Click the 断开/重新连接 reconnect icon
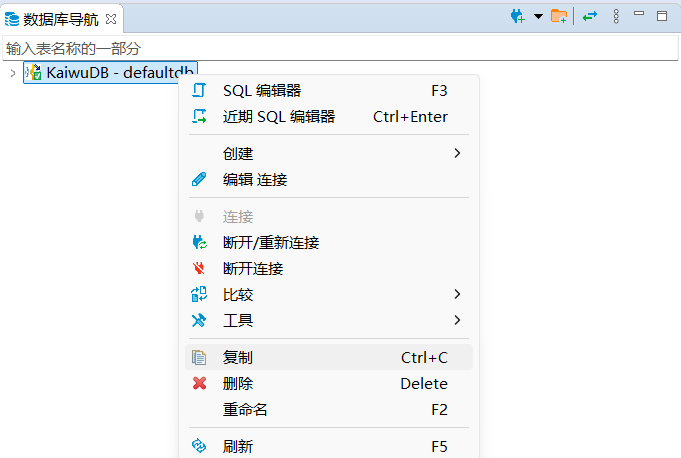Image resolution: width=681 pixels, height=458 pixels. pyautogui.click(x=199, y=243)
